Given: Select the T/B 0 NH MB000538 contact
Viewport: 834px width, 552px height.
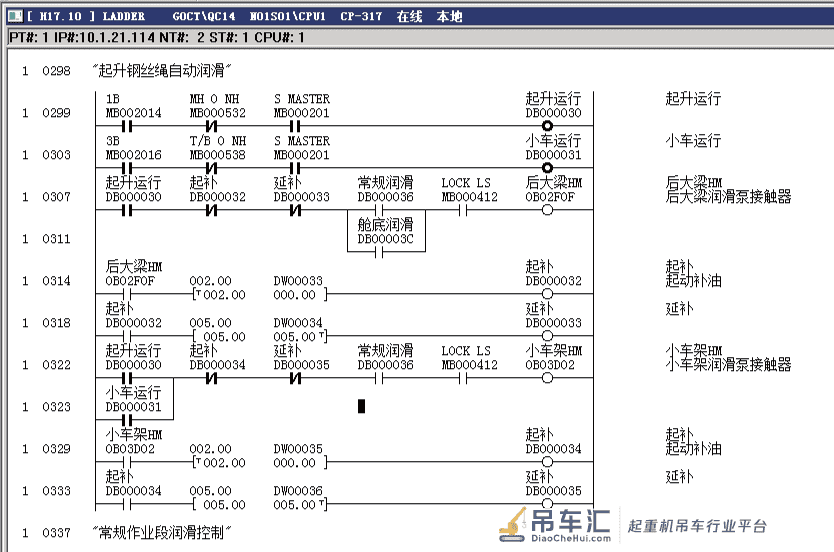Looking at the screenshot, I should 211,168.
